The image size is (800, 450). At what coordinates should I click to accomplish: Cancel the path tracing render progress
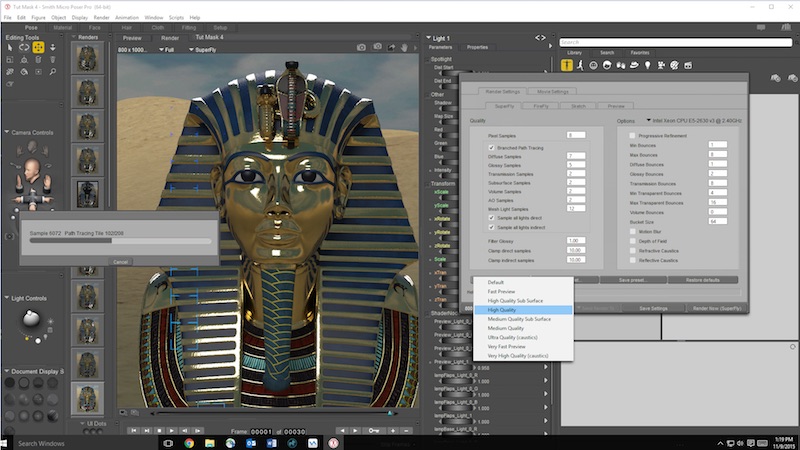click(x=120, y=262)
